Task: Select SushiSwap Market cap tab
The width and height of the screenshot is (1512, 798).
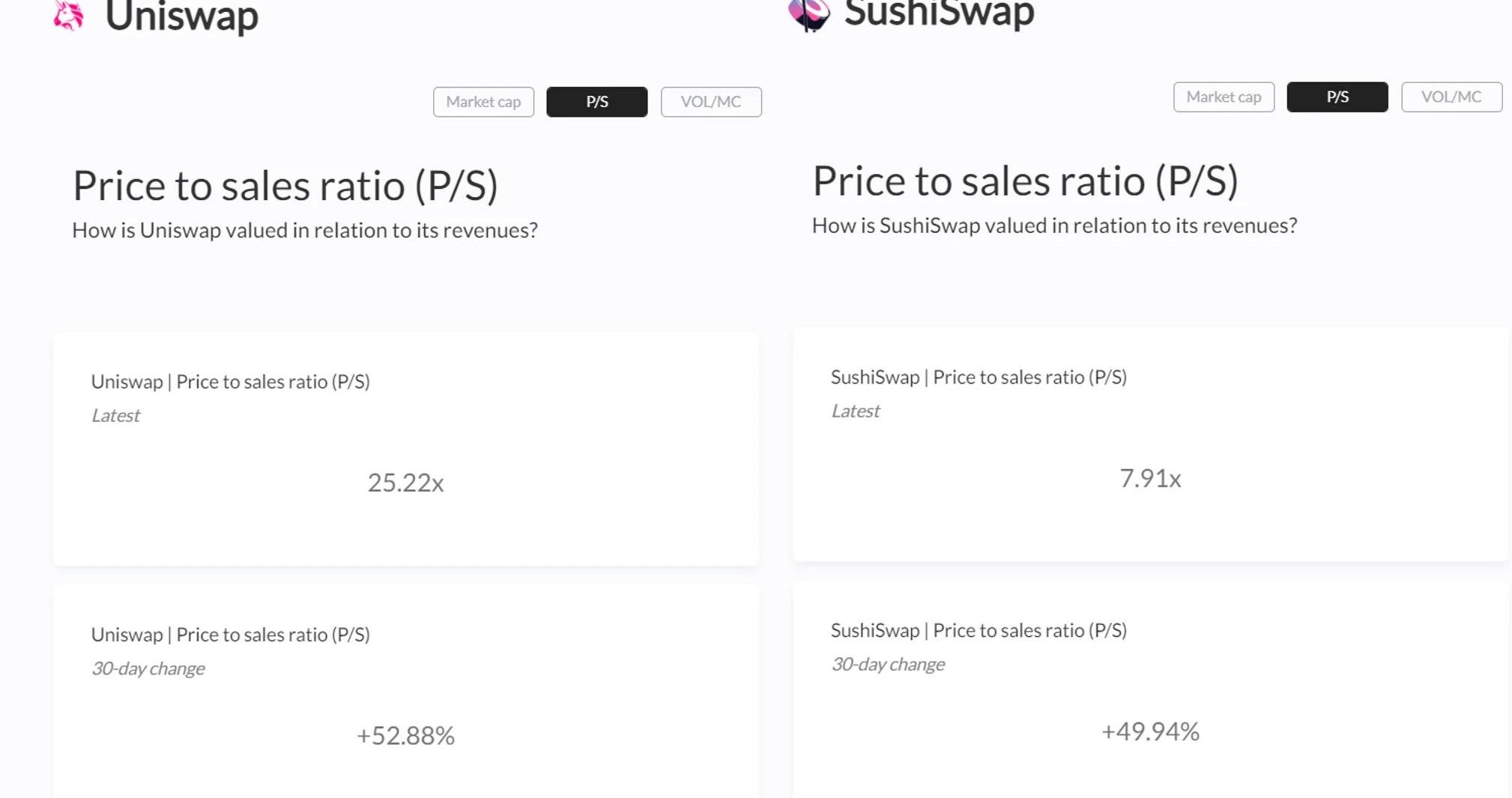Action: [x=1223, y=97]
